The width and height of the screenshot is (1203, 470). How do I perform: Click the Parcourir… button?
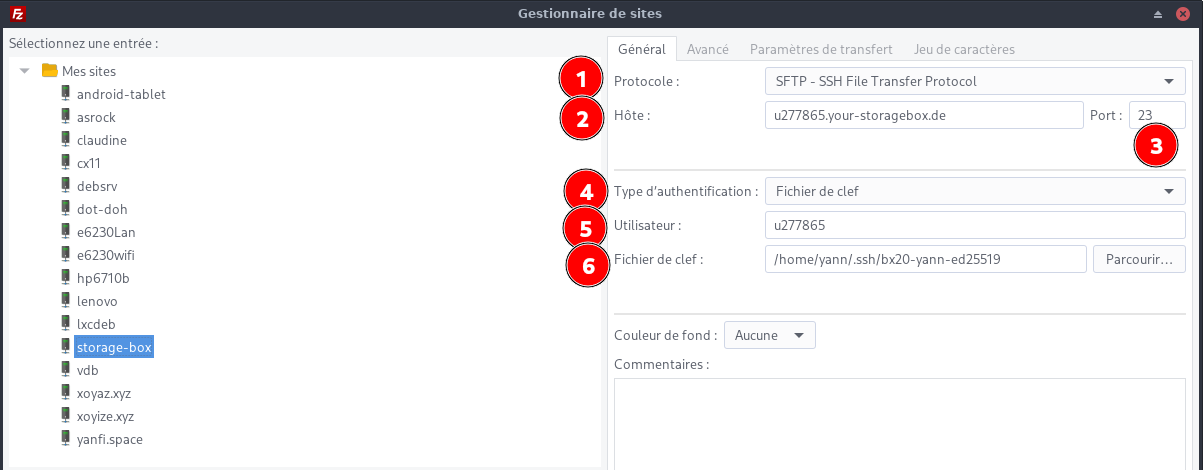pos(1139,260)
